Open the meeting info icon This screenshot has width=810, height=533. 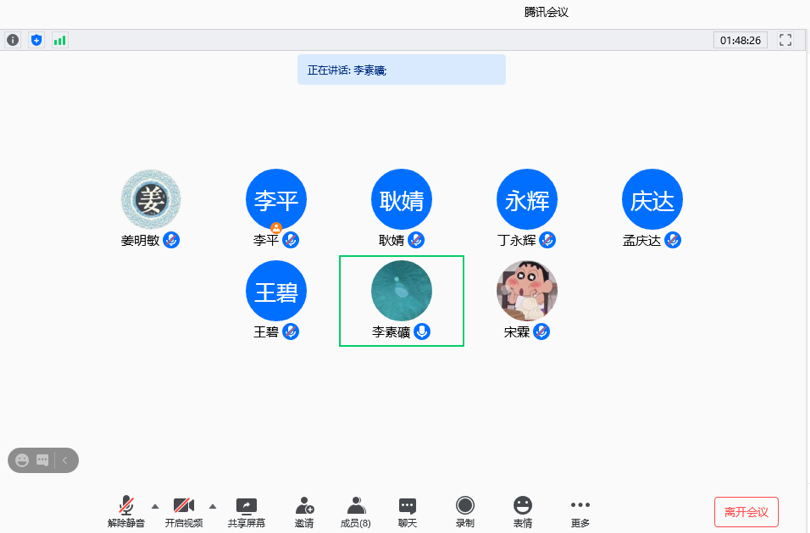coord(13,40)
